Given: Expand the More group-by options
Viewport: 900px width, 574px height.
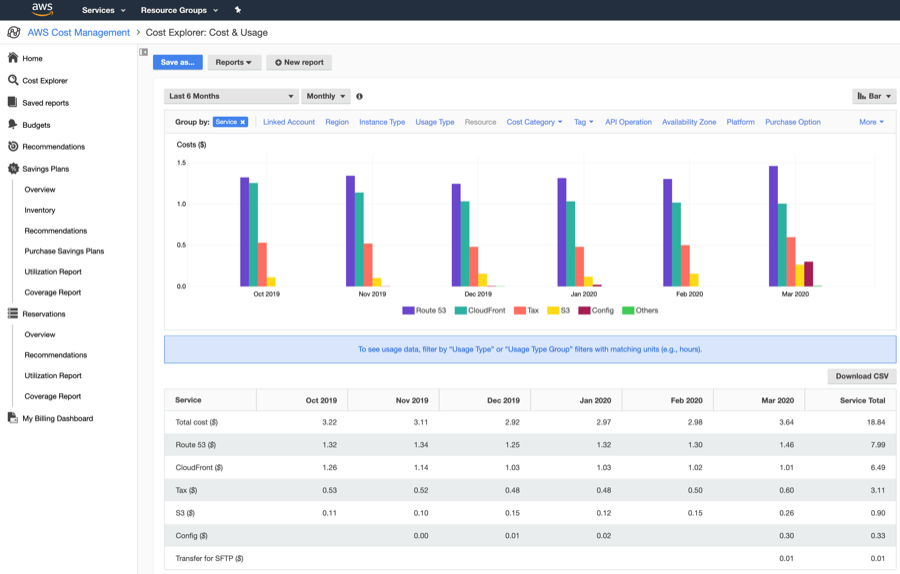Looking at the screenshot, I should click(871, 122).
